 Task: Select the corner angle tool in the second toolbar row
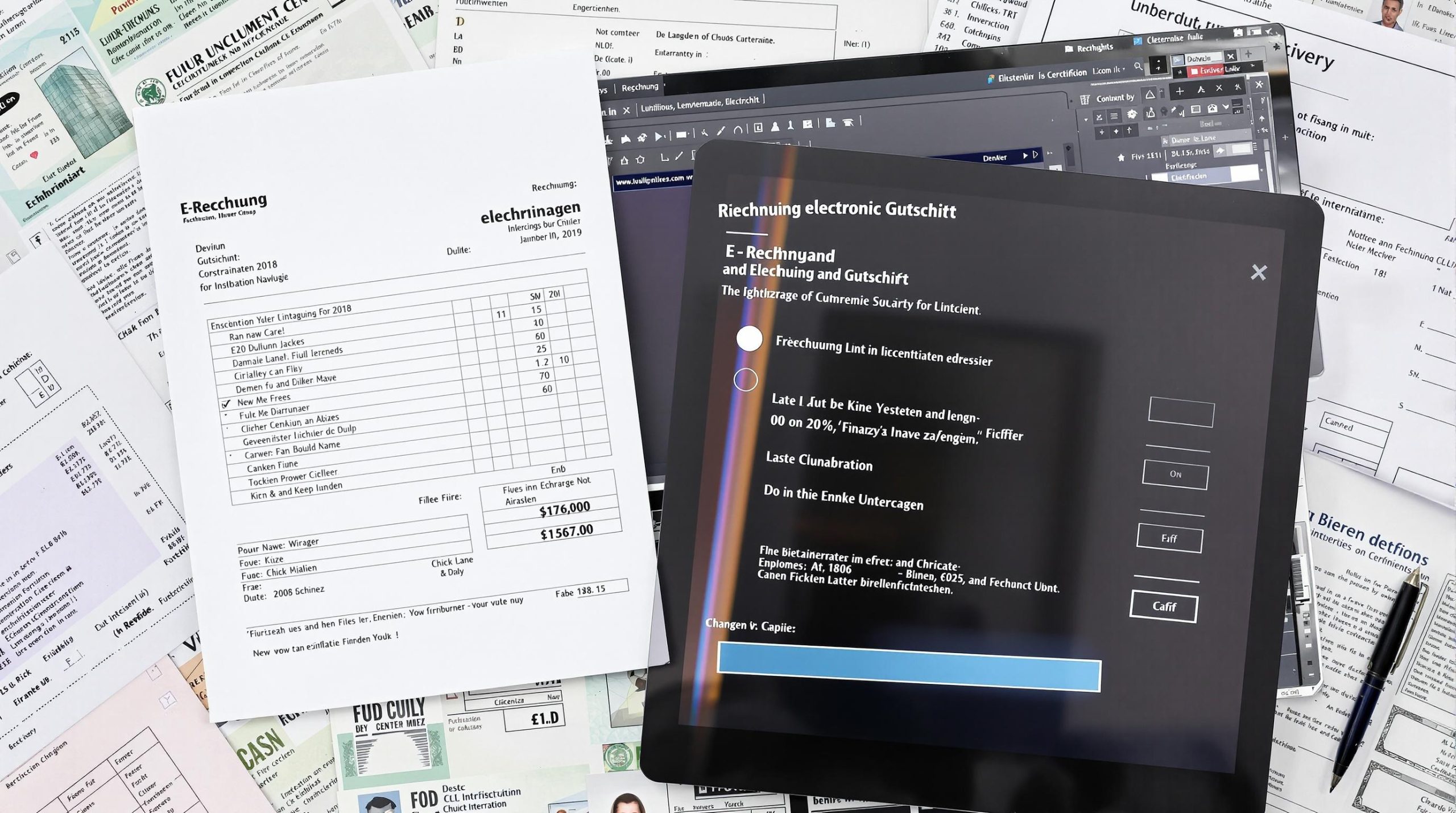pos(665,157)
